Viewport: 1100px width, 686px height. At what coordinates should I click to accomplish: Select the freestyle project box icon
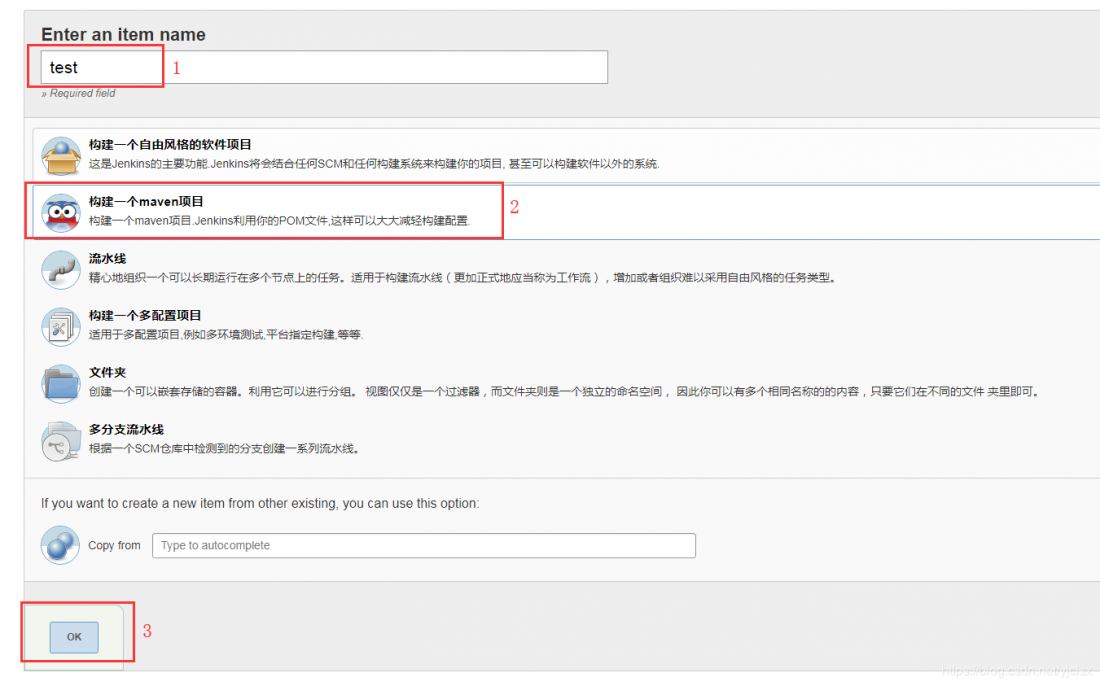(61, 155)
